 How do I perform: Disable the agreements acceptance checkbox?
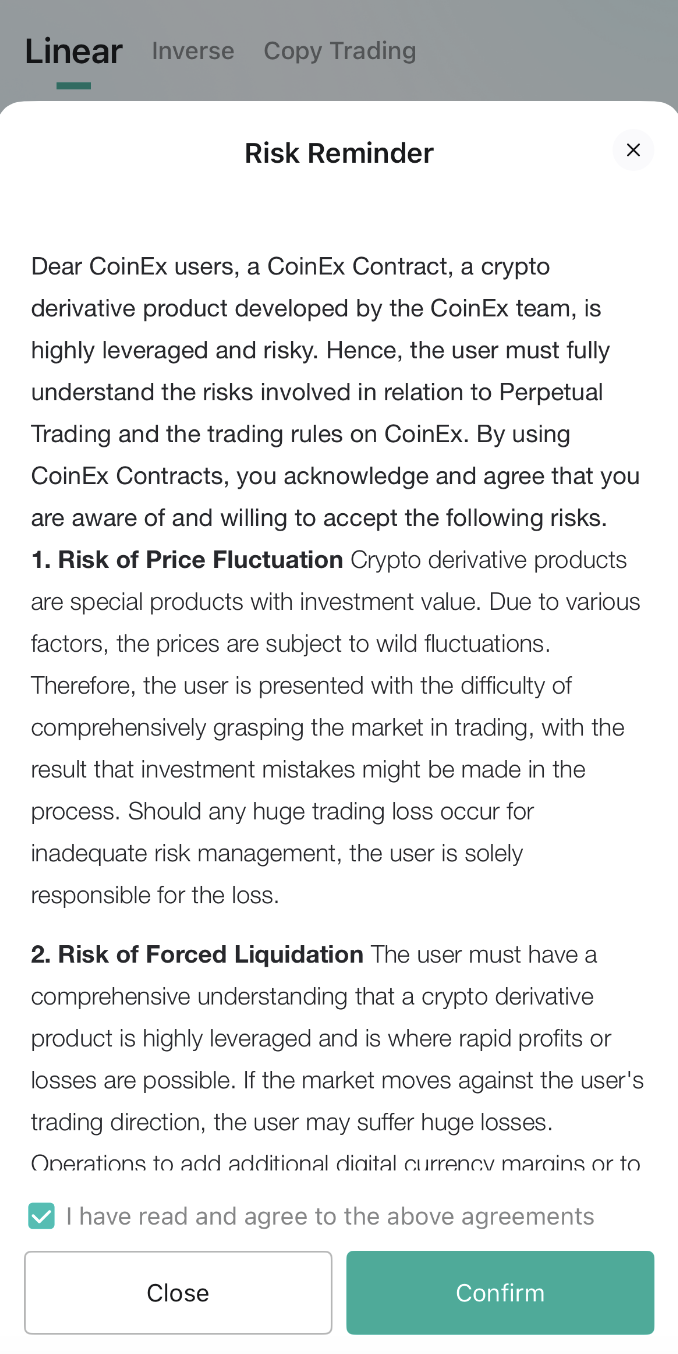tap(41, 1216)
